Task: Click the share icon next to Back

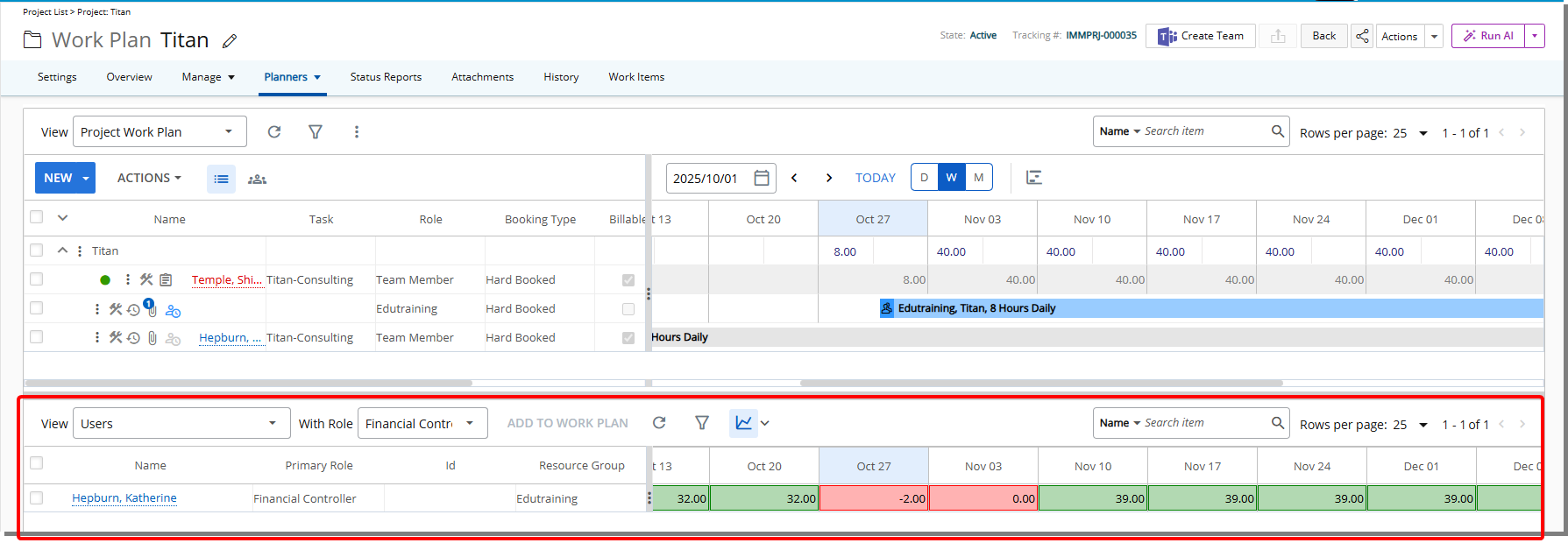Action: 1362,36
